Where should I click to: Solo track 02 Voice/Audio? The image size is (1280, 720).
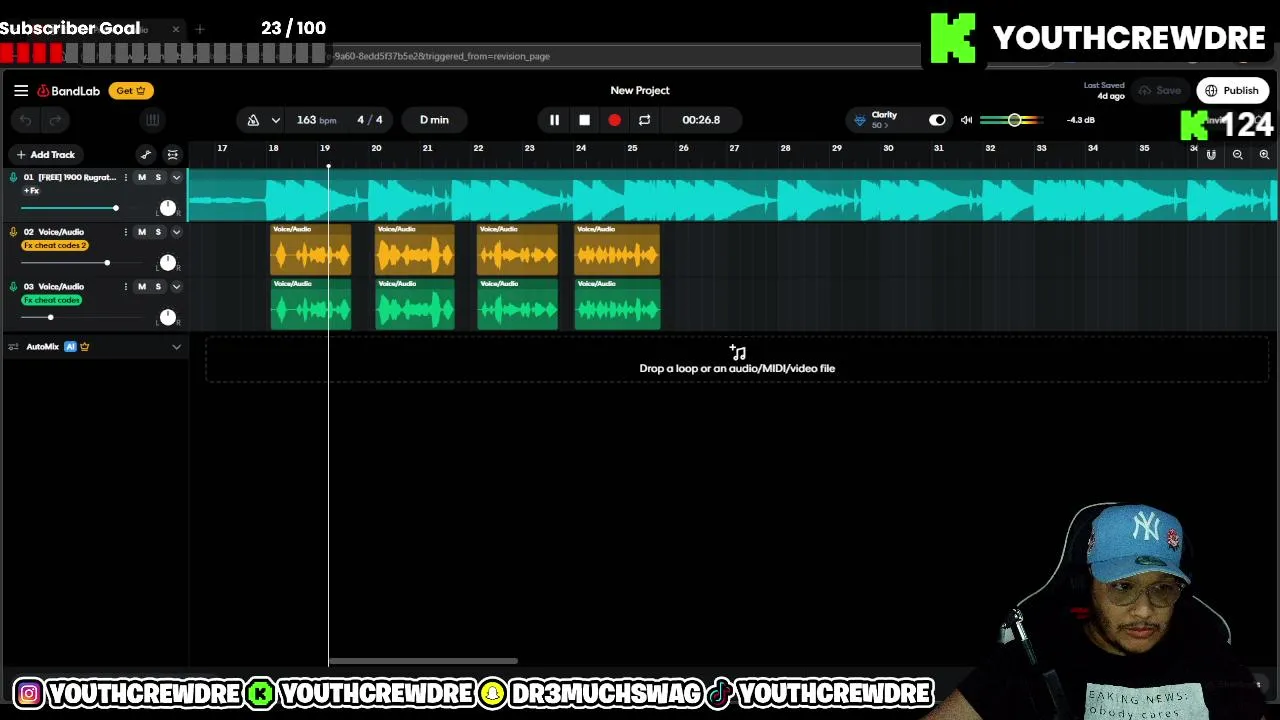click(x=157, y=232)
